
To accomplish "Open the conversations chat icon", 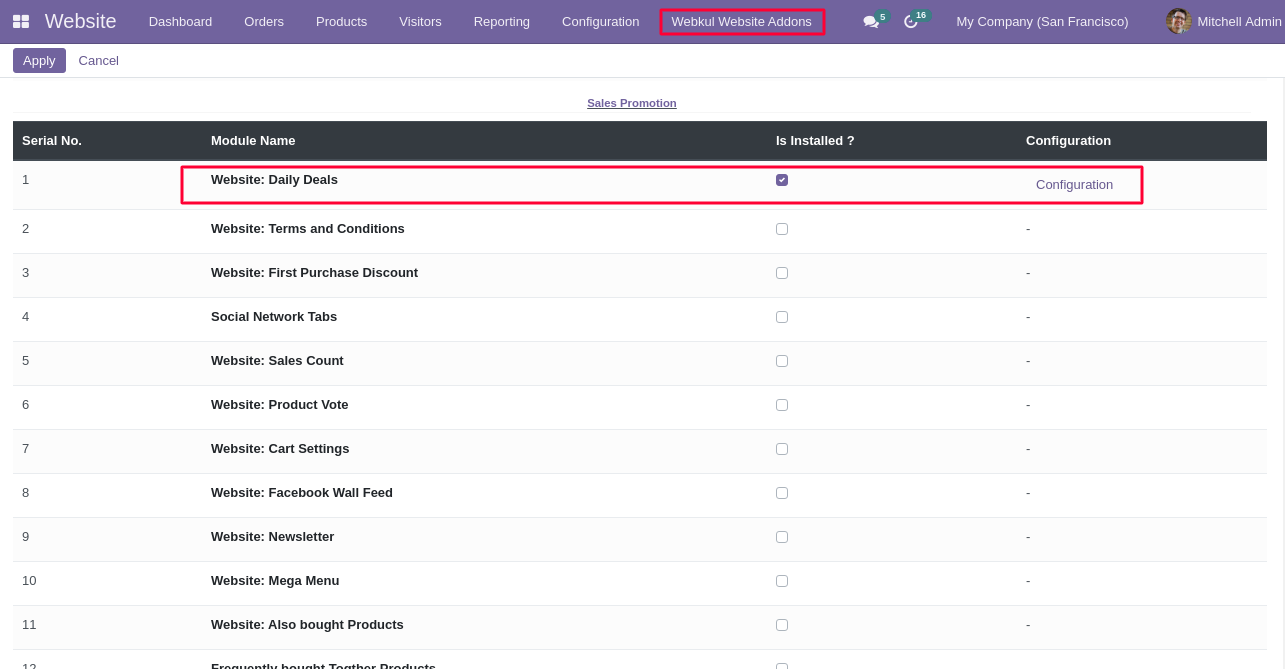I will (x=871, y=21).
